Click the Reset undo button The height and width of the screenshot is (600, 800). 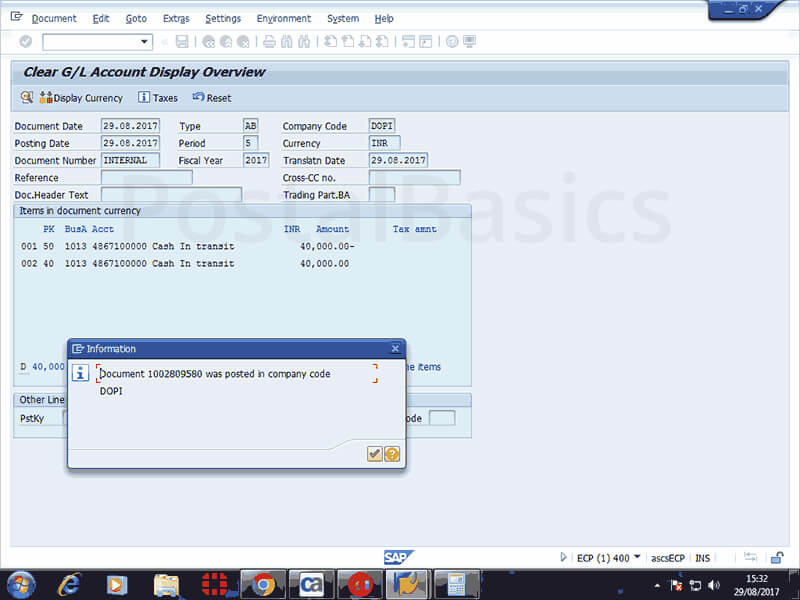point(211,98)
